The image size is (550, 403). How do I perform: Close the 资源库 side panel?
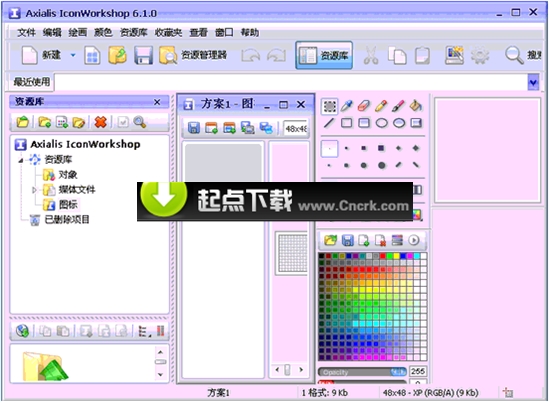[x=157, y=102]
